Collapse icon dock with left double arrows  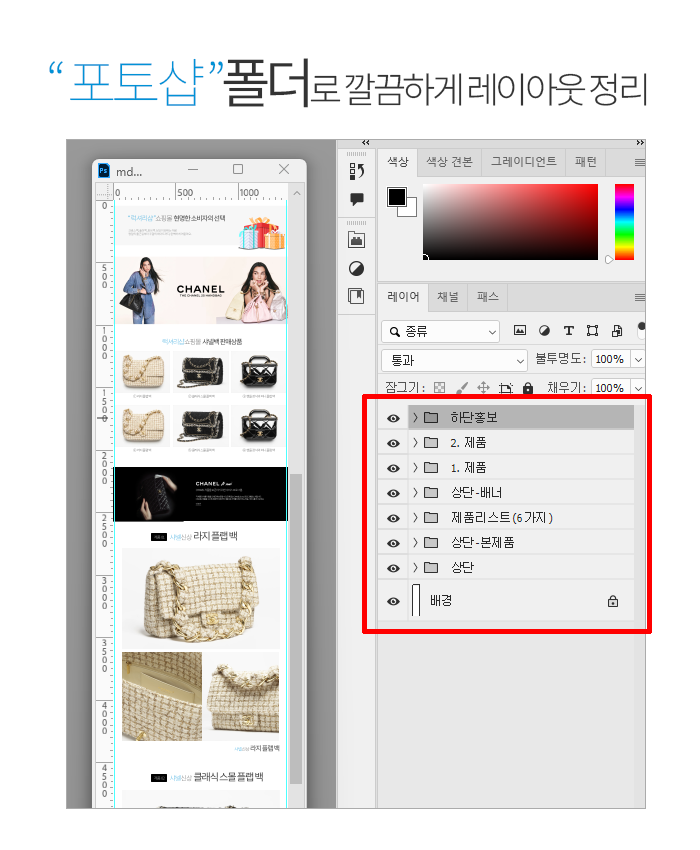pyautogui.click(x=365, y=143)
